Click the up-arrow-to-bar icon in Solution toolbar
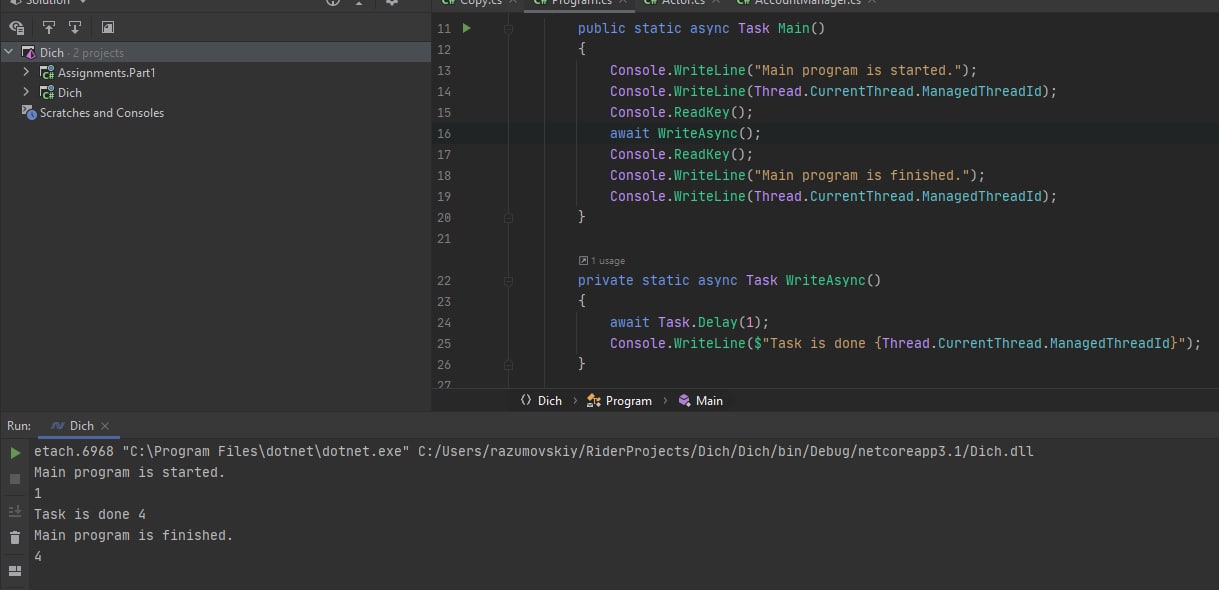 pyautogui.click(x=48, y=28)
